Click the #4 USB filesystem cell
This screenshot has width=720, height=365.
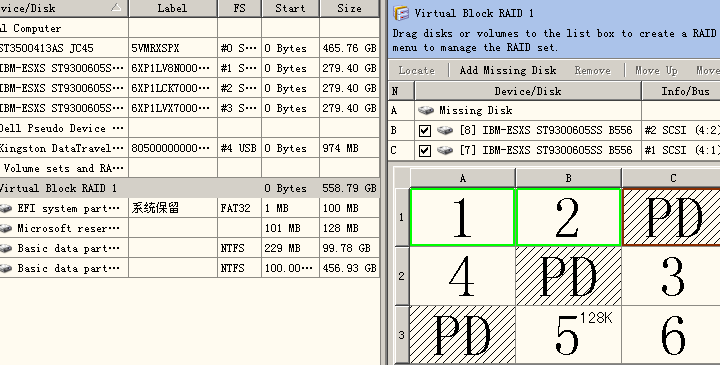(x=239, y=148)
